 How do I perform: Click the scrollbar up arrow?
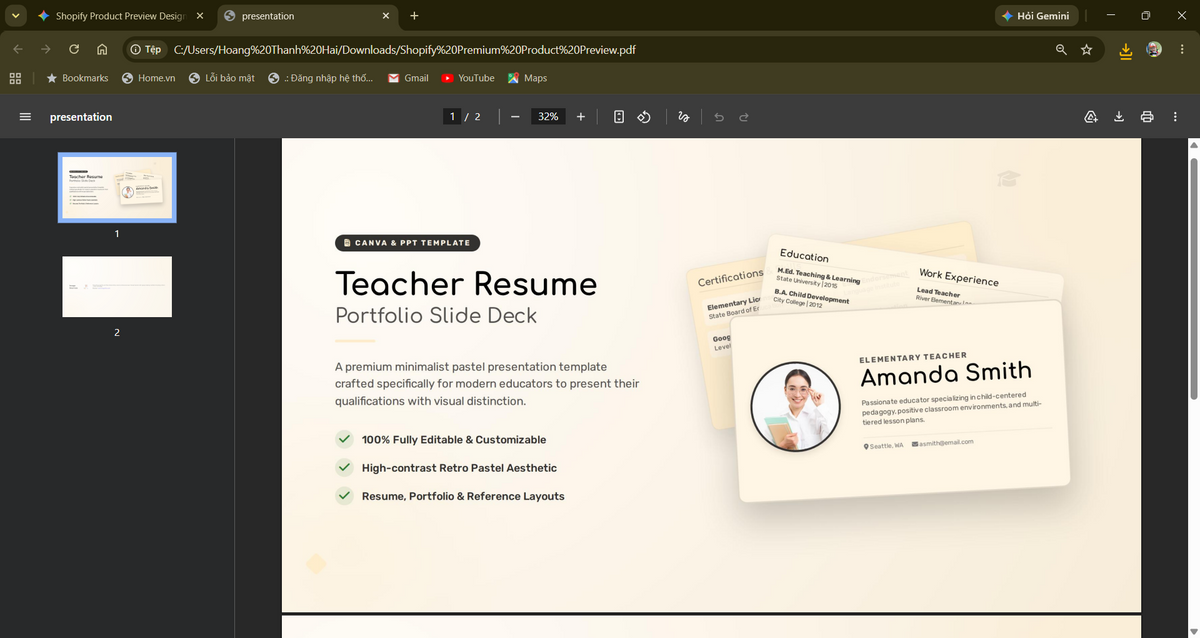pyautogui.click(x=1193, y=145)
